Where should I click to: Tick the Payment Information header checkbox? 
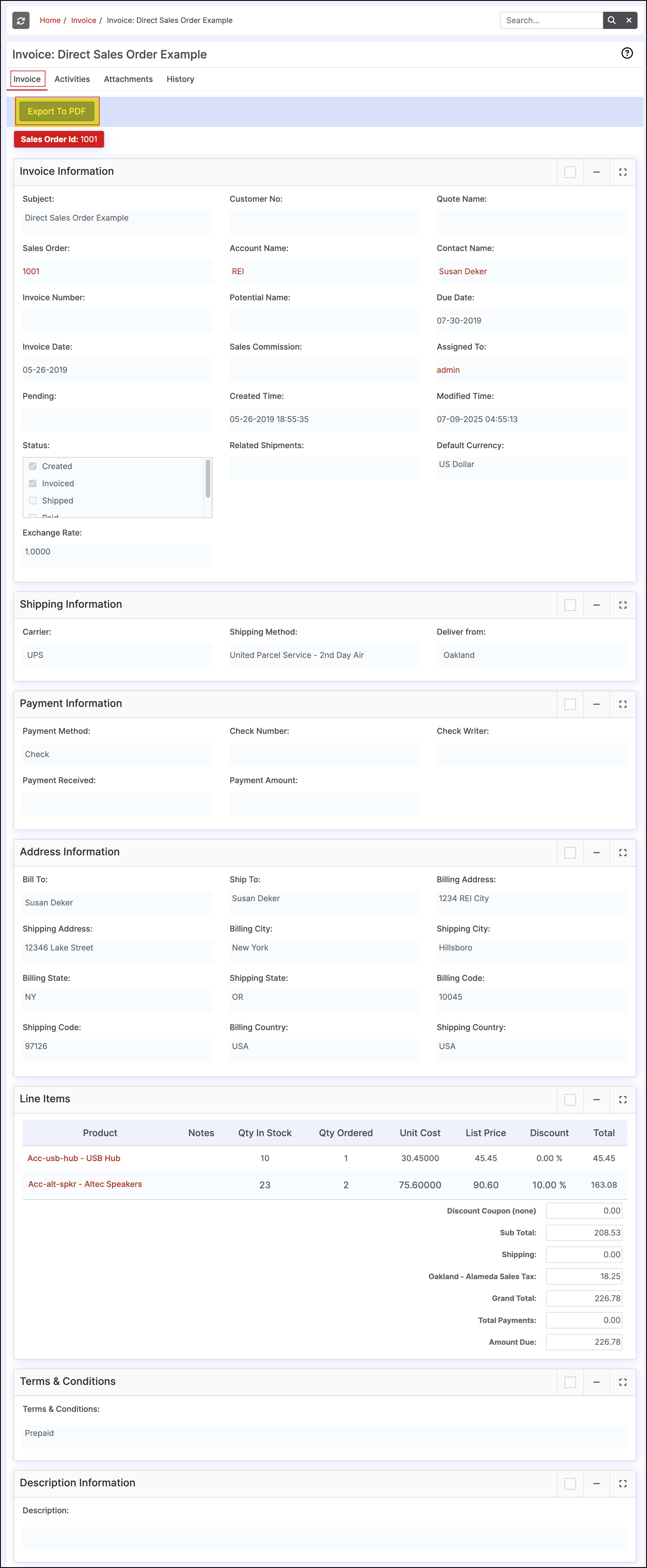pos(570,704)
